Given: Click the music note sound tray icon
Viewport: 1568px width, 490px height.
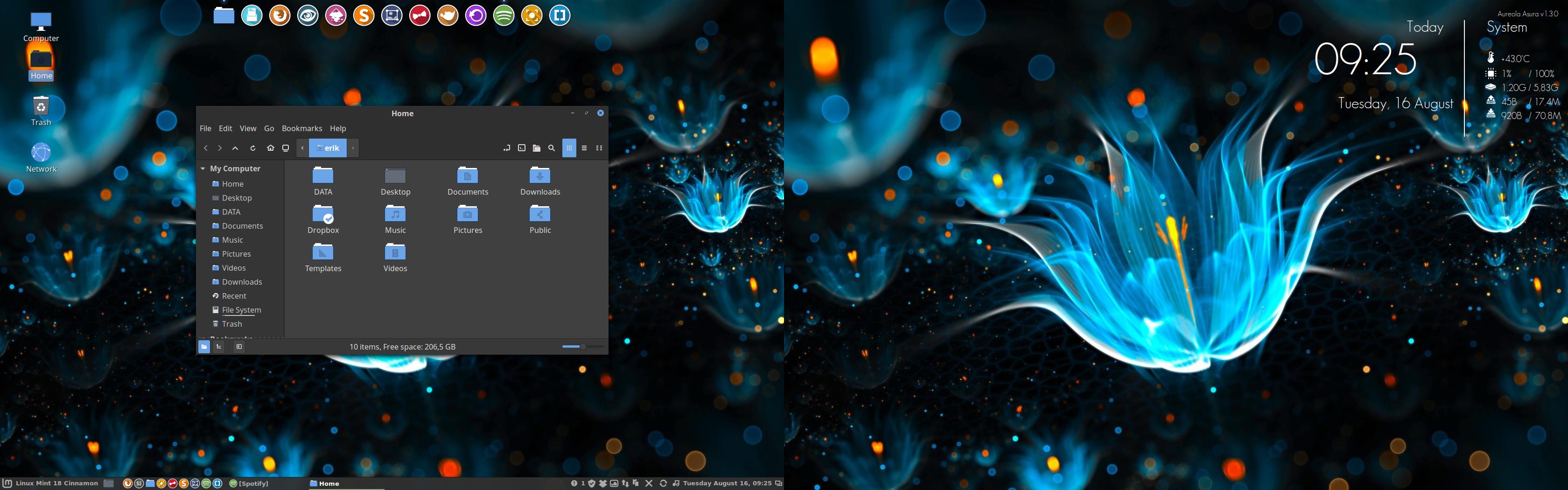Looking at the screenshot, I should click(x=676, y=483).
